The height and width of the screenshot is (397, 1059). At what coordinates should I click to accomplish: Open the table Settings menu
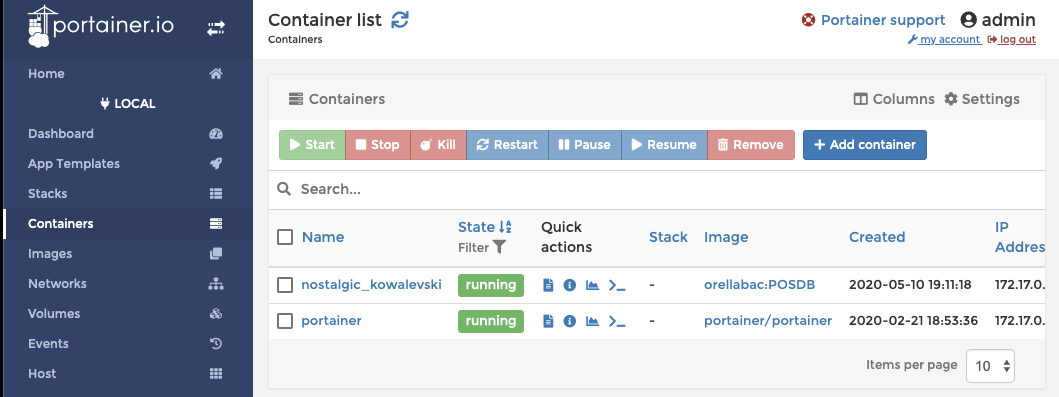pos(982,99)
